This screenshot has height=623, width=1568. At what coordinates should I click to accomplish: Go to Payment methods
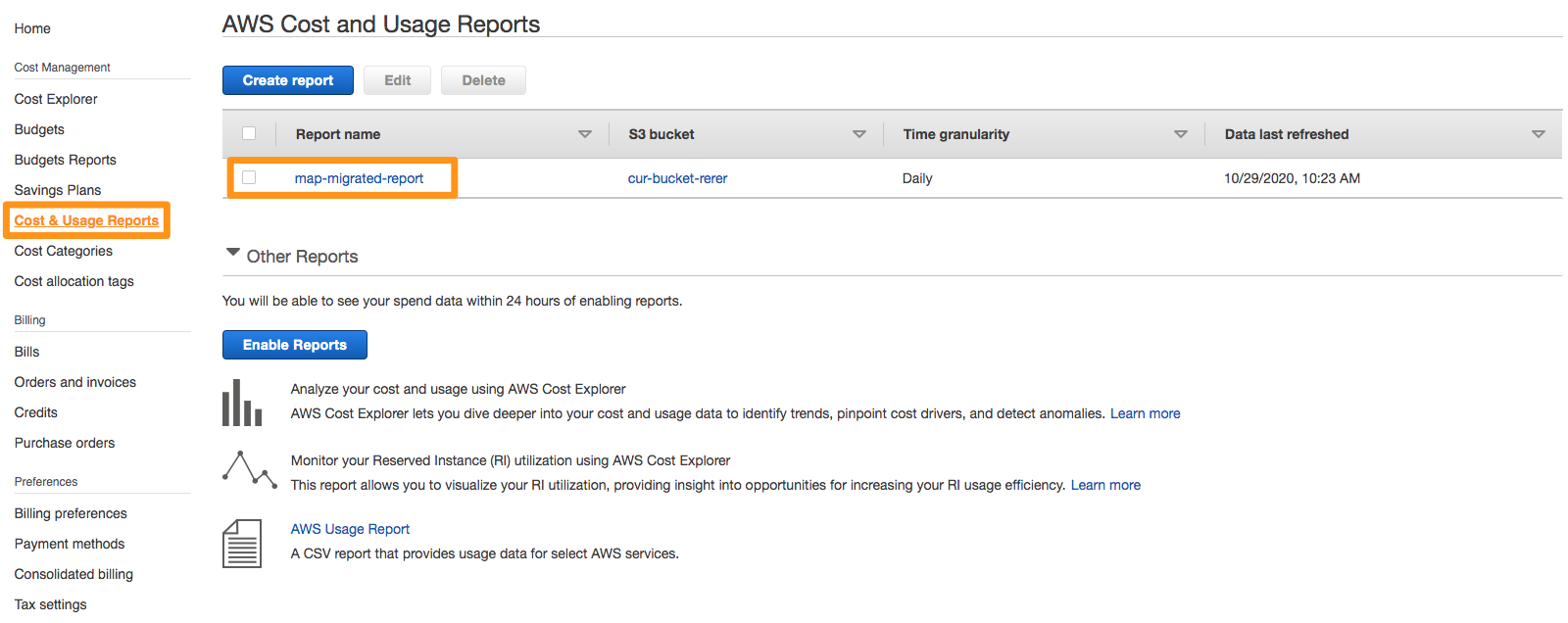coord(70,544)
